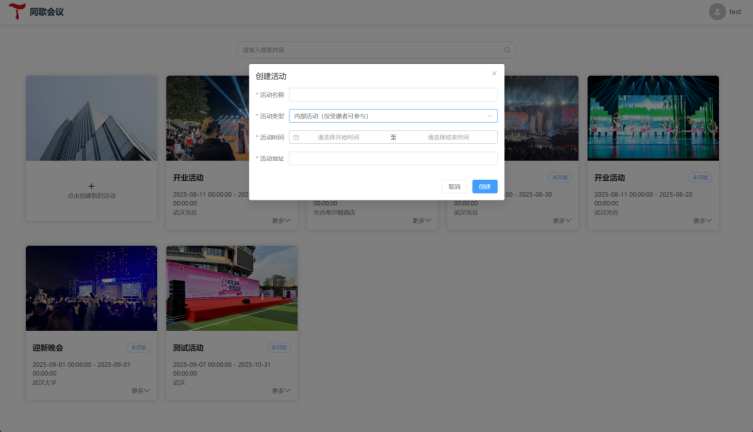Focus the 活动地址 input field

coord(393,158)
